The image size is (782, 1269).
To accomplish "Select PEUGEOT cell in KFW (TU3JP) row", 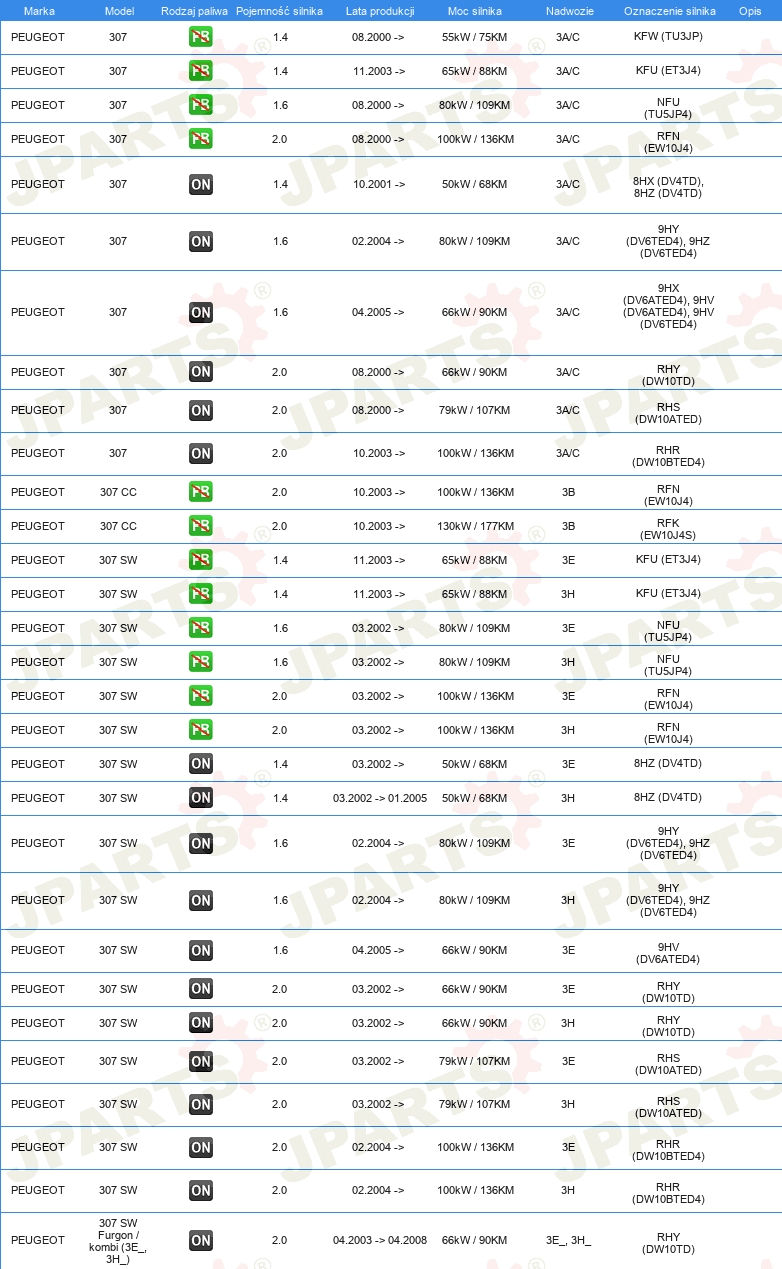I will coord(38,37).
